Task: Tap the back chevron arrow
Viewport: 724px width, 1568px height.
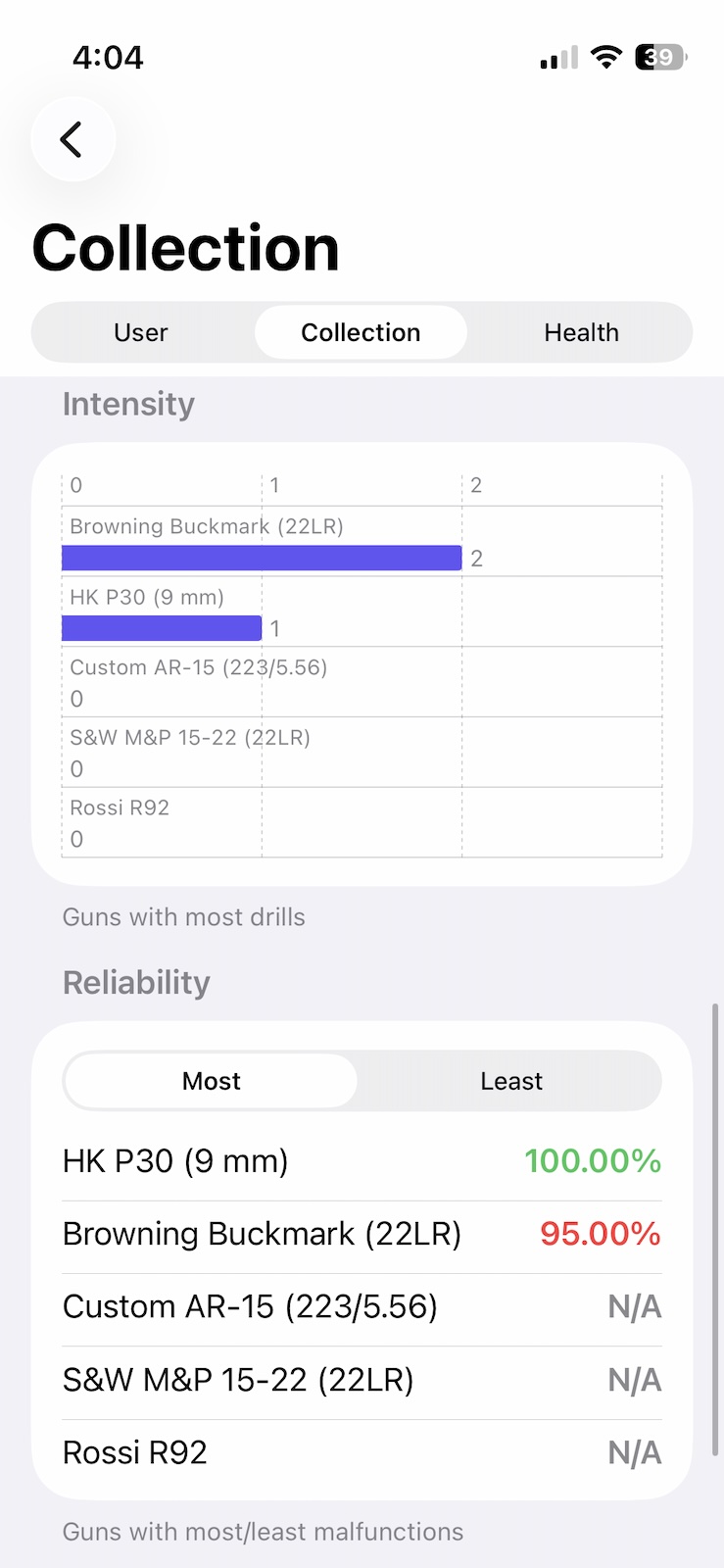Action: coord(72,139)
